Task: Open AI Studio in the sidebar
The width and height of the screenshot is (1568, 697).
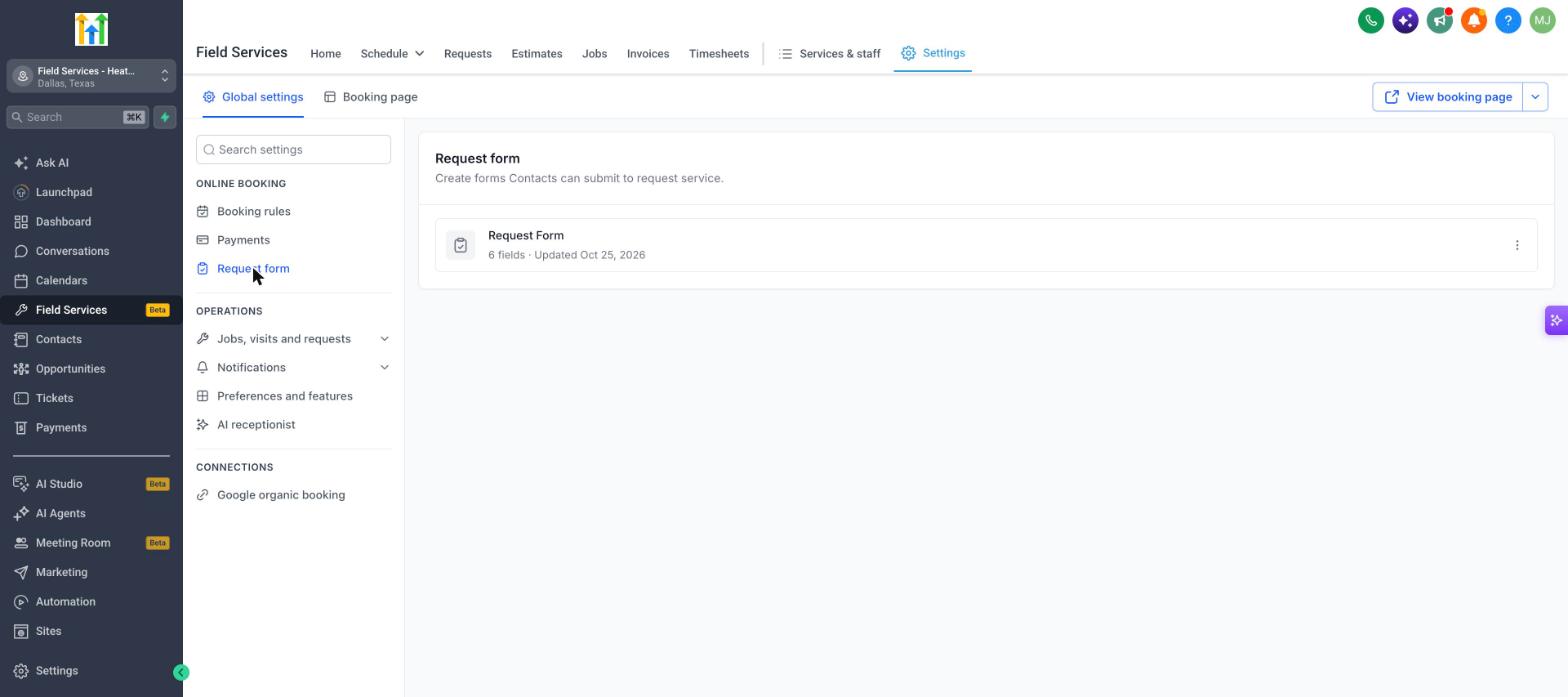Action: (x=91, y=484)
